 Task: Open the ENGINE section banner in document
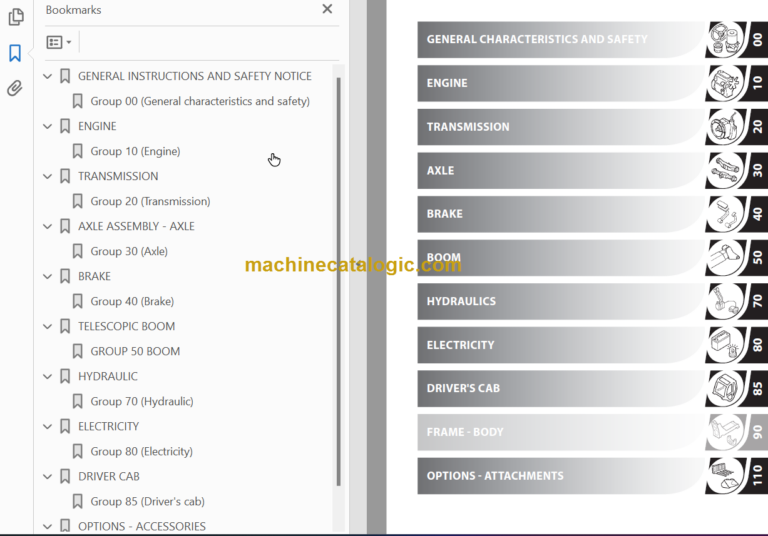coord(561,83)
